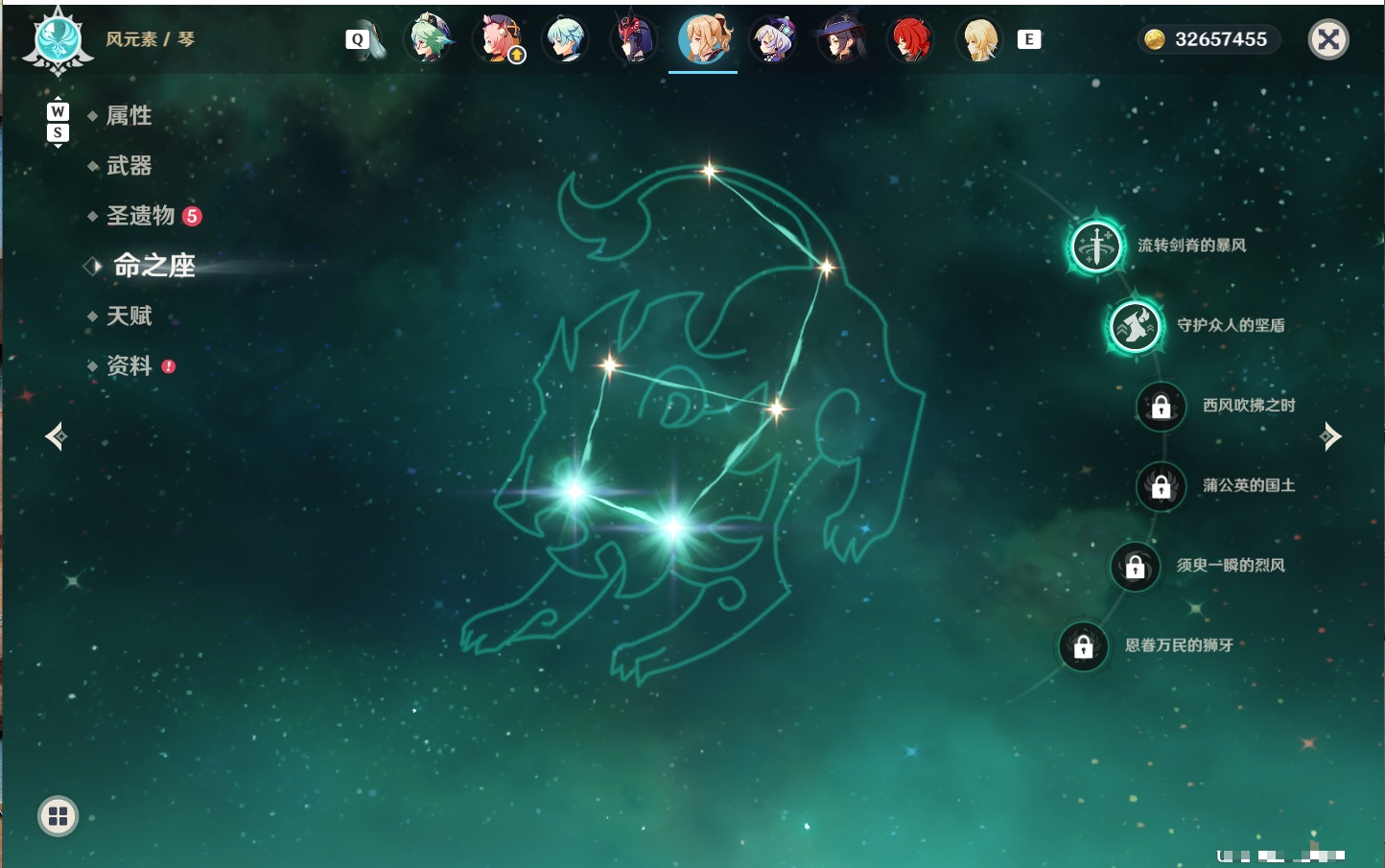This screenshot has height=868, width=1385.
Task: Select the red-masked Kujou Sara avatar
Action: (x=634, y=39)
